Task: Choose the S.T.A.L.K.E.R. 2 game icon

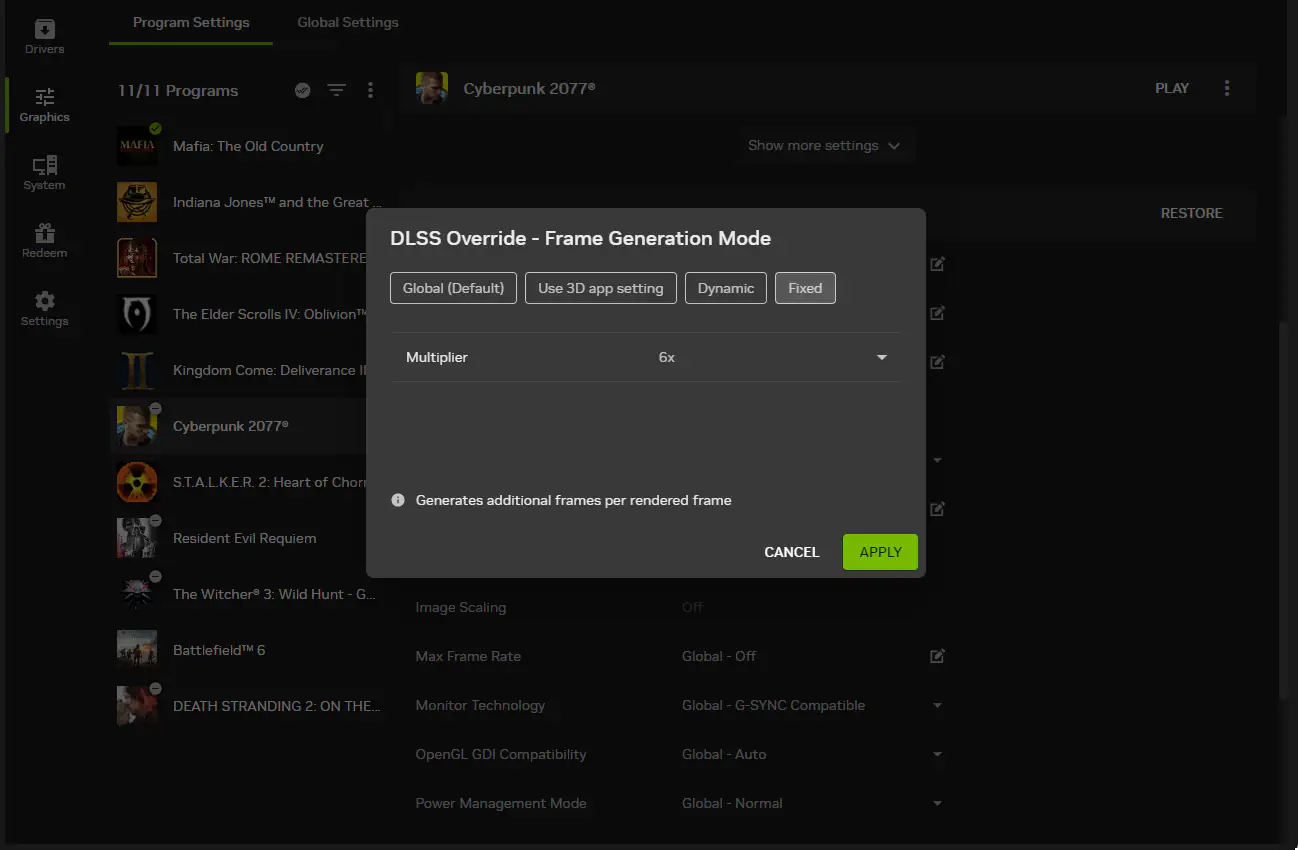Action: coord(137,482)
